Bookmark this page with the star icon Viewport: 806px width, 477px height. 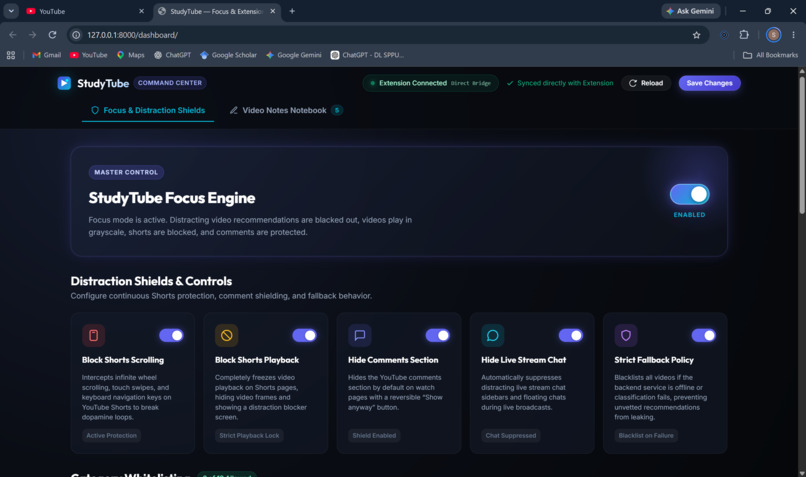coord(697,35)
